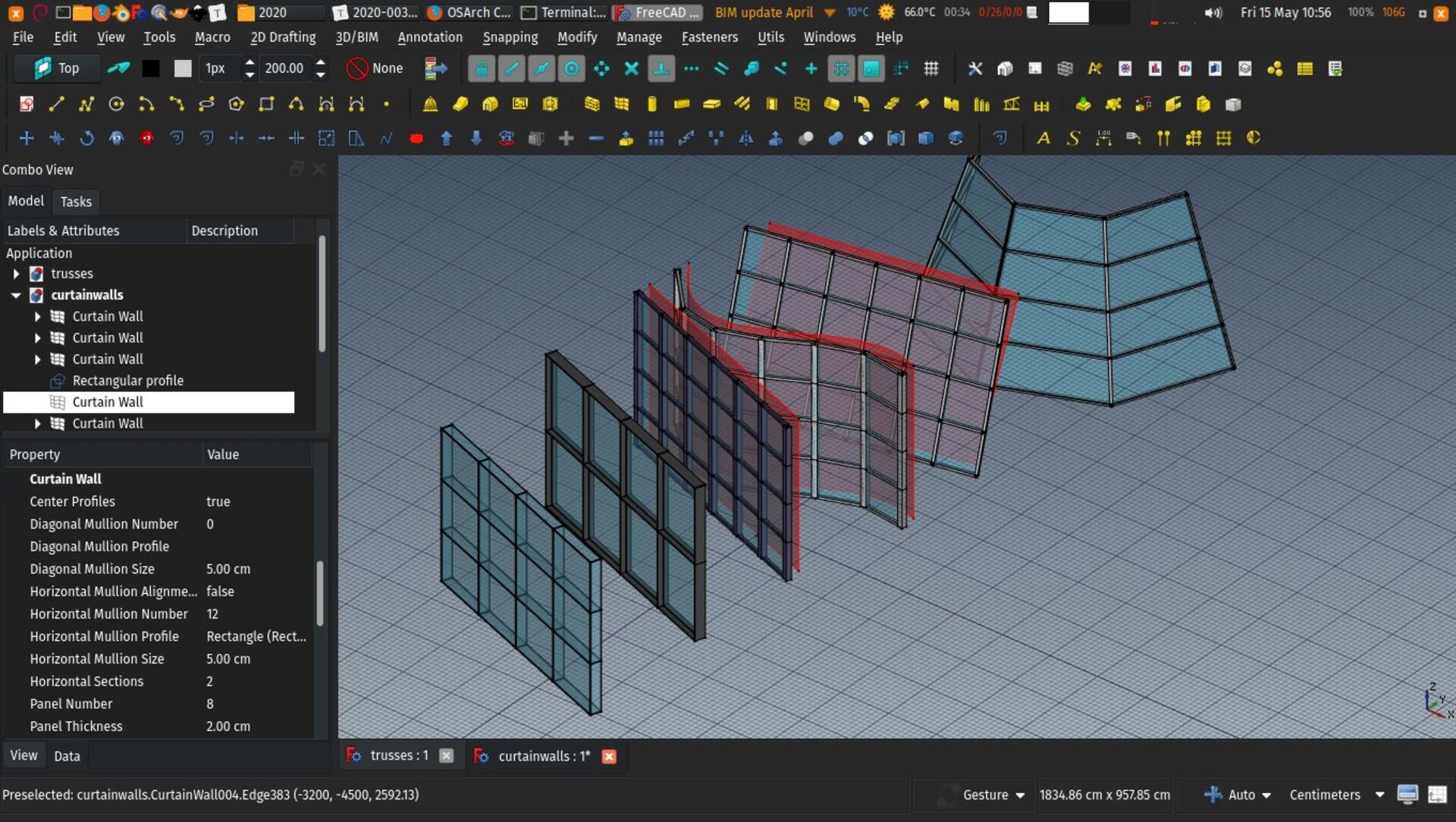Image resolution: width=1456 pixels, height=822 pixels.
Task: Click the blue upgrade arrow icon
Action: coord(447,138)
